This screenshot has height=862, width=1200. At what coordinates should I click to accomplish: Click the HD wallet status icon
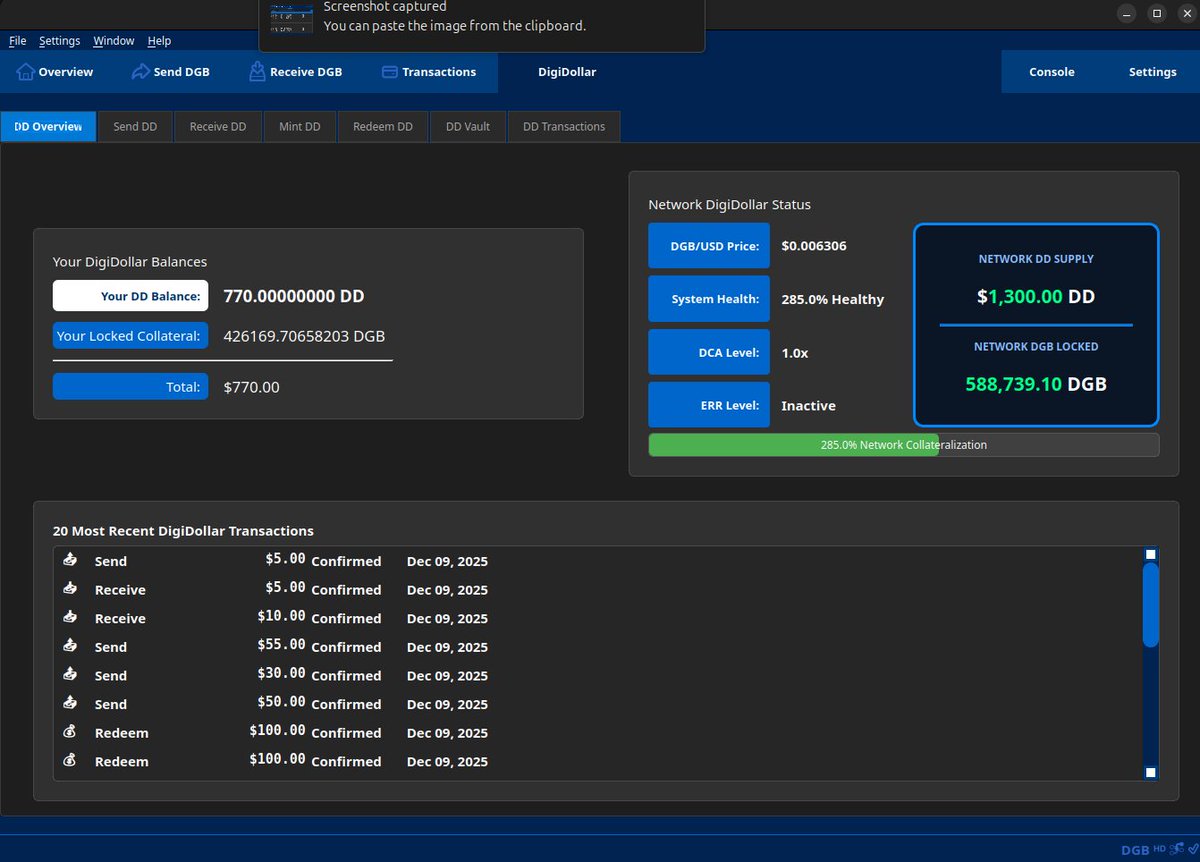point(1160,849)
